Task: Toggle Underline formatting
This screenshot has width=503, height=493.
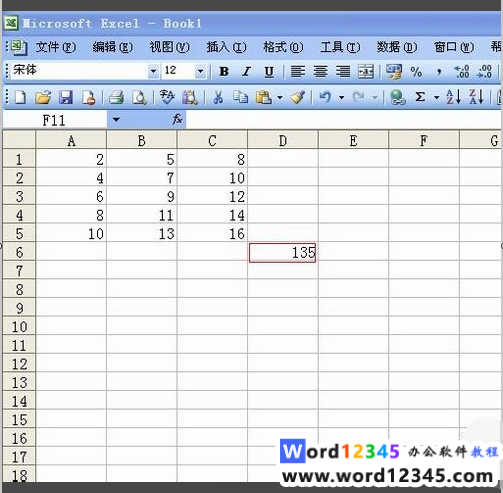Action: click(x=269, y=72)
